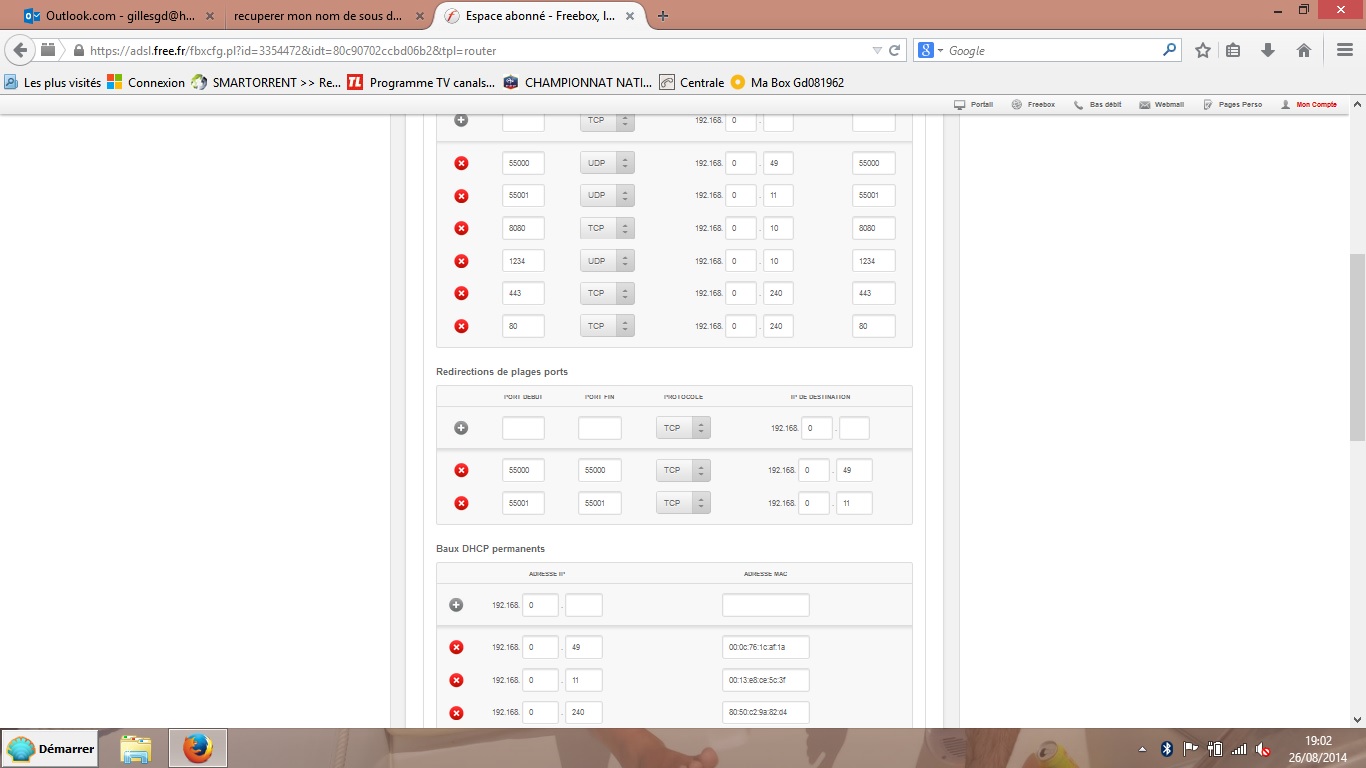Open the Webmail link in the top bar
Image resolution: width=1366 pixels, height=768 pixels.
[1162, 104]
